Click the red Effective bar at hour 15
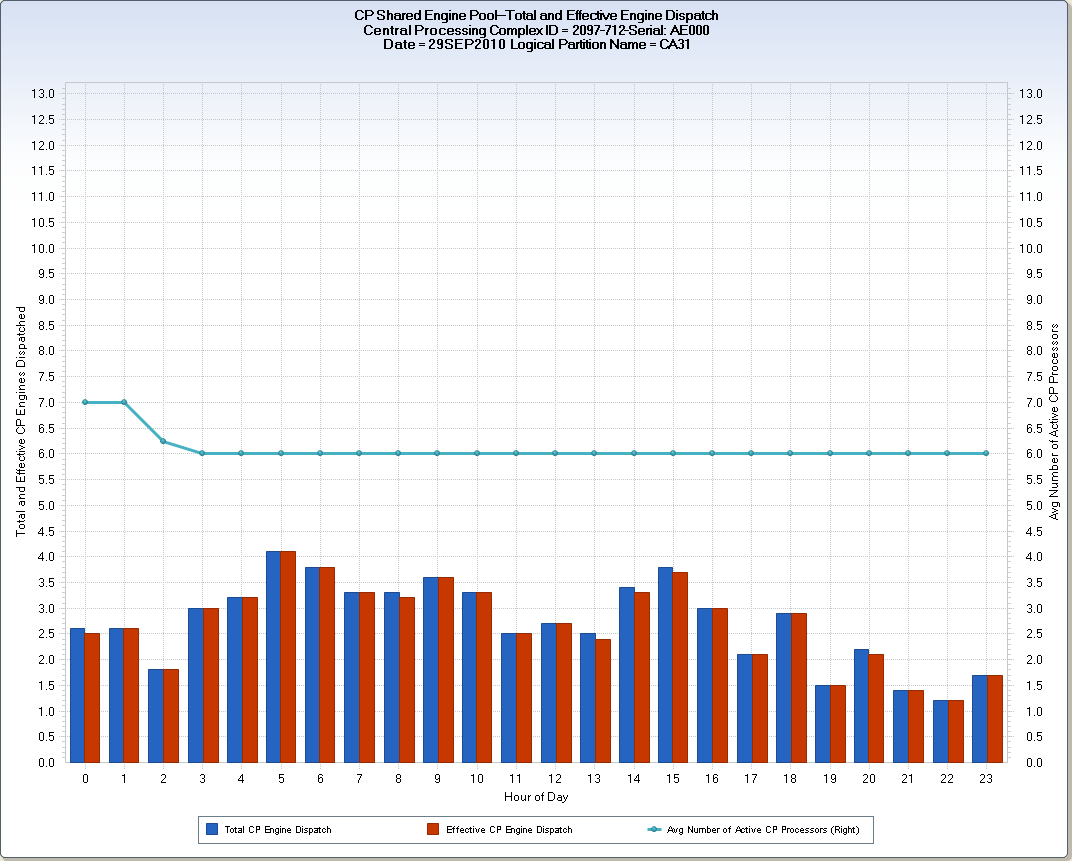The height and width of the screenshot is (861, 1072). coord(680,667)
